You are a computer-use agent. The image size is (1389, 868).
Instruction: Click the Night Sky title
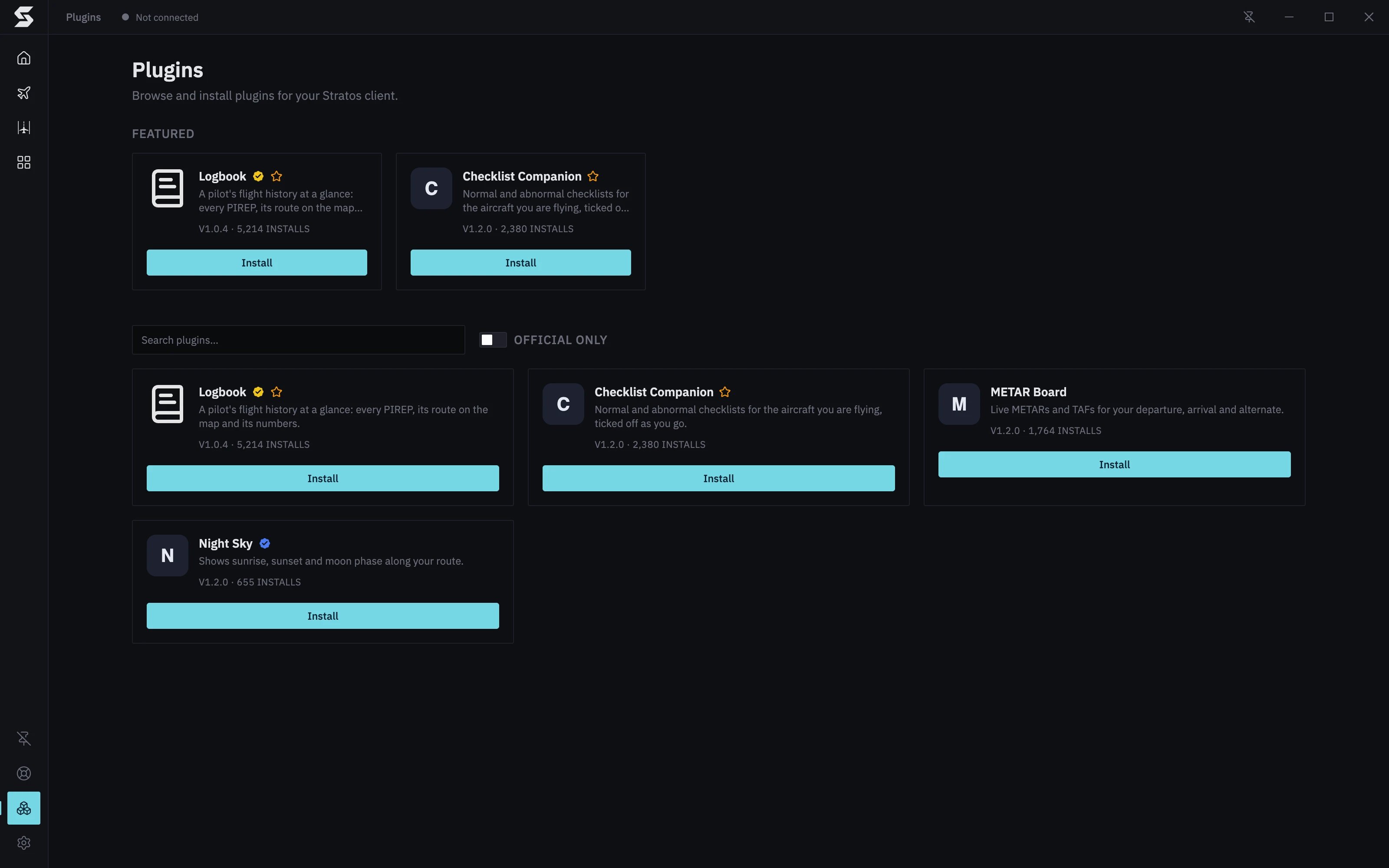pos(226,543)
